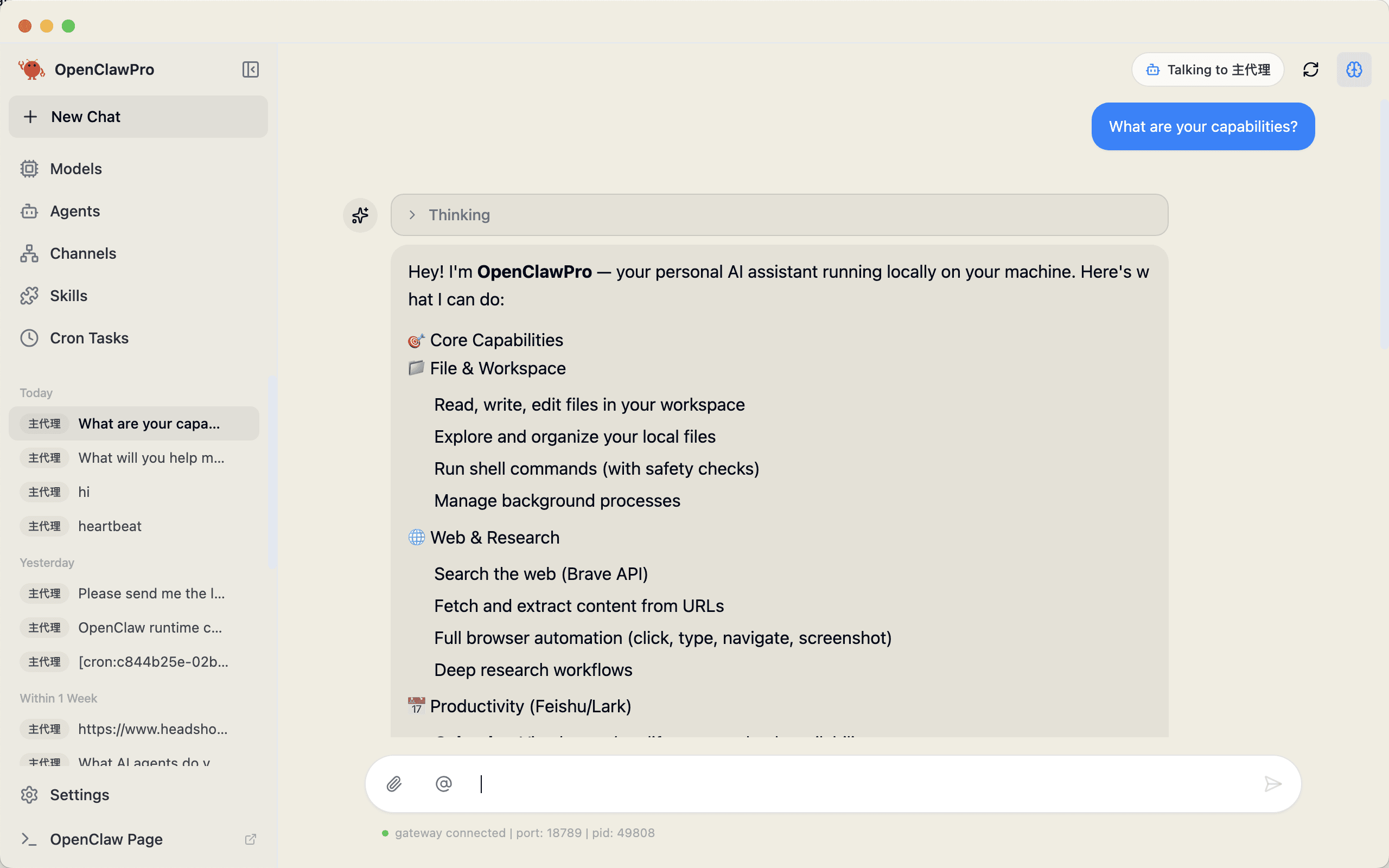The image size is (1389, 868).
Task: Open Cron Tasks via the clock icon
Action: coord(29,337)
